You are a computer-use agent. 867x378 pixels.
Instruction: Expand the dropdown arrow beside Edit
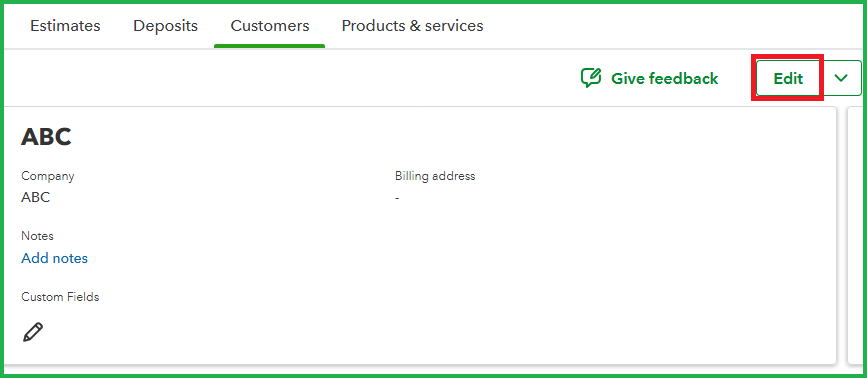pyautogui.click(x=841, y=78)
